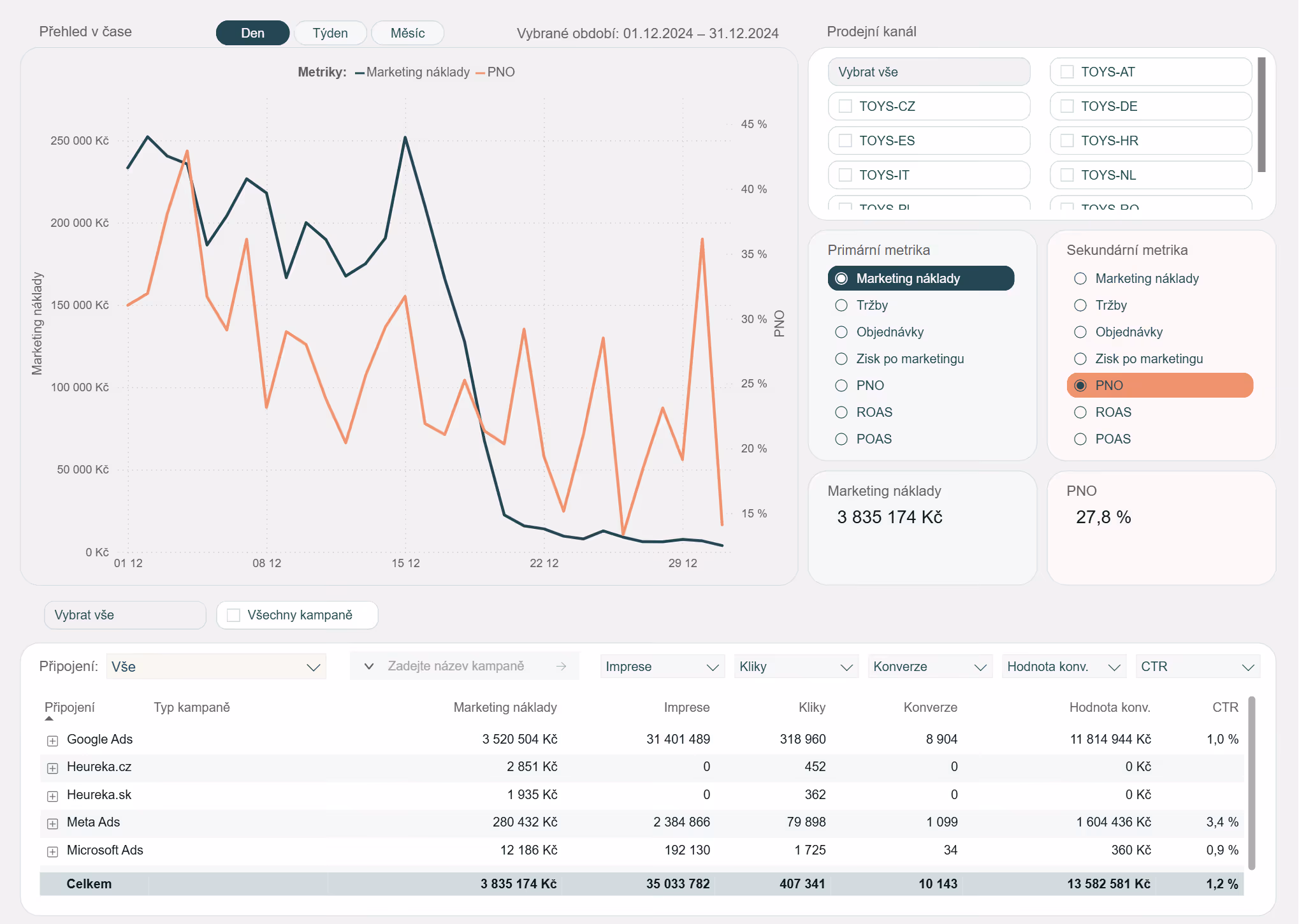Toggle the TOYS-ES channel checkbox
Viewport: 1299px width, 924px height.
(x=845, y=141)
